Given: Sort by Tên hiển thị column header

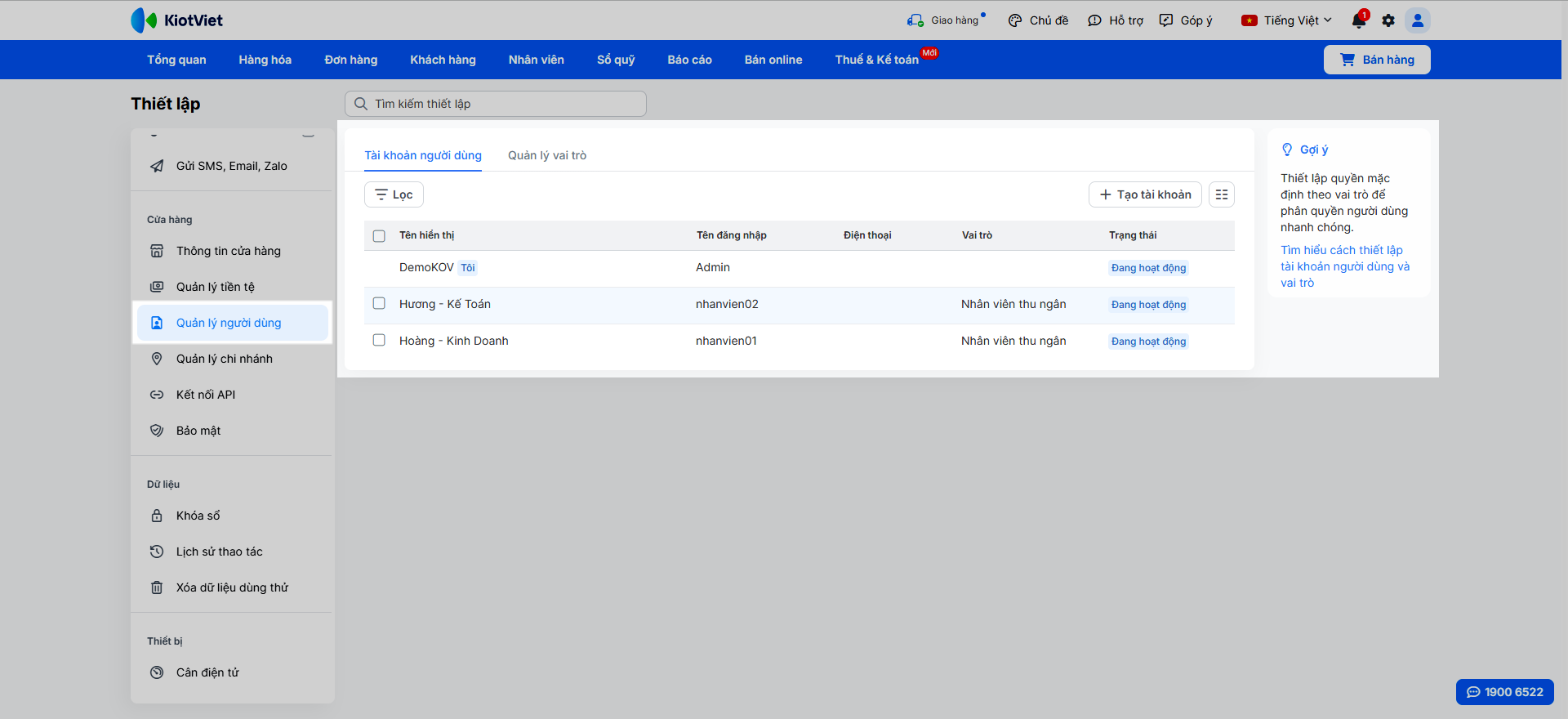Looking at the screenshot, I should click(426, 235).
